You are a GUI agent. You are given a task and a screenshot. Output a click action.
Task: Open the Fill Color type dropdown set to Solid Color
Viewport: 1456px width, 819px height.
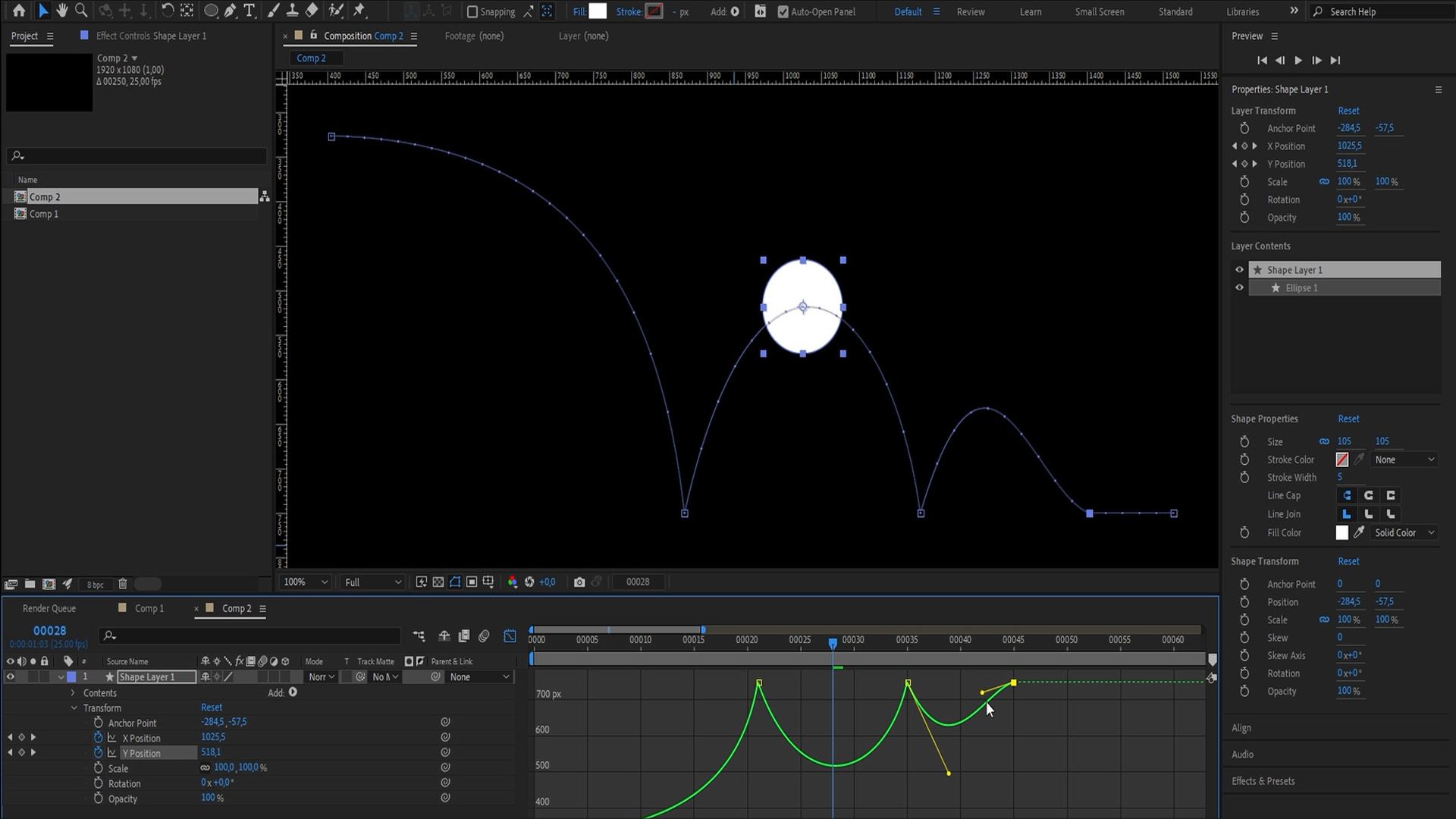[1403, 532]
